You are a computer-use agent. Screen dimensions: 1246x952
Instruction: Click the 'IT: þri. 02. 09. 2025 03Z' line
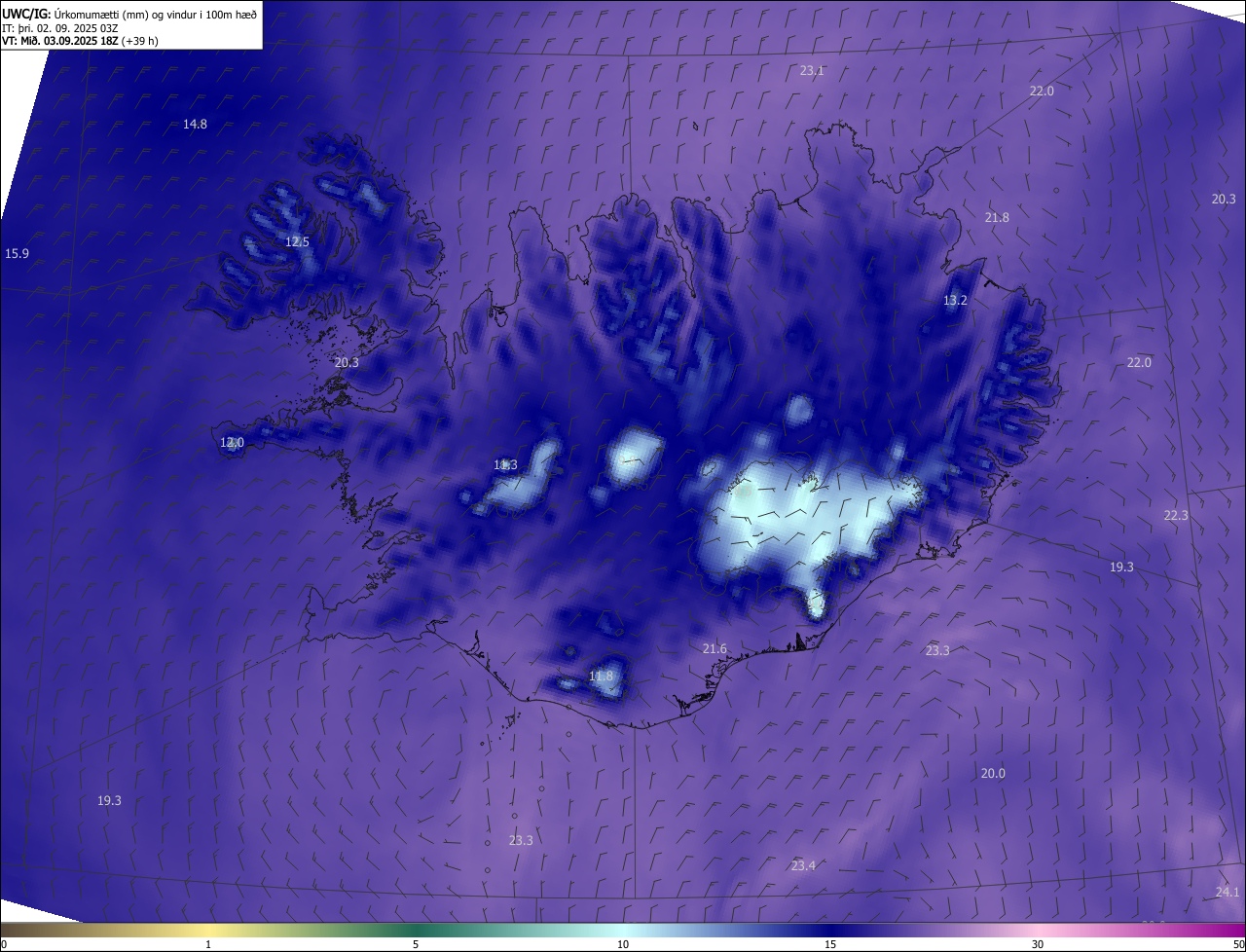click(59, 27)
